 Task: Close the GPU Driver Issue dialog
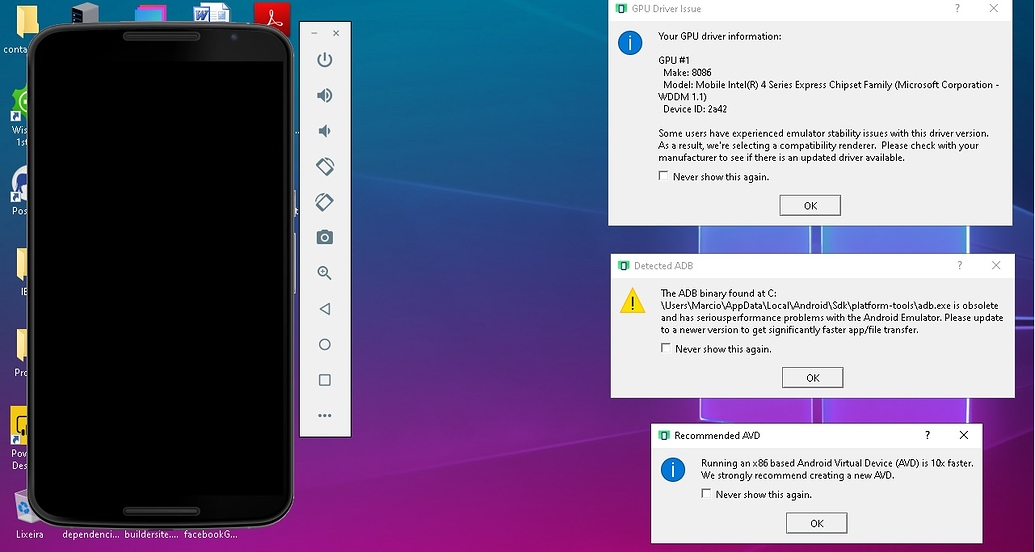[993, 9]
